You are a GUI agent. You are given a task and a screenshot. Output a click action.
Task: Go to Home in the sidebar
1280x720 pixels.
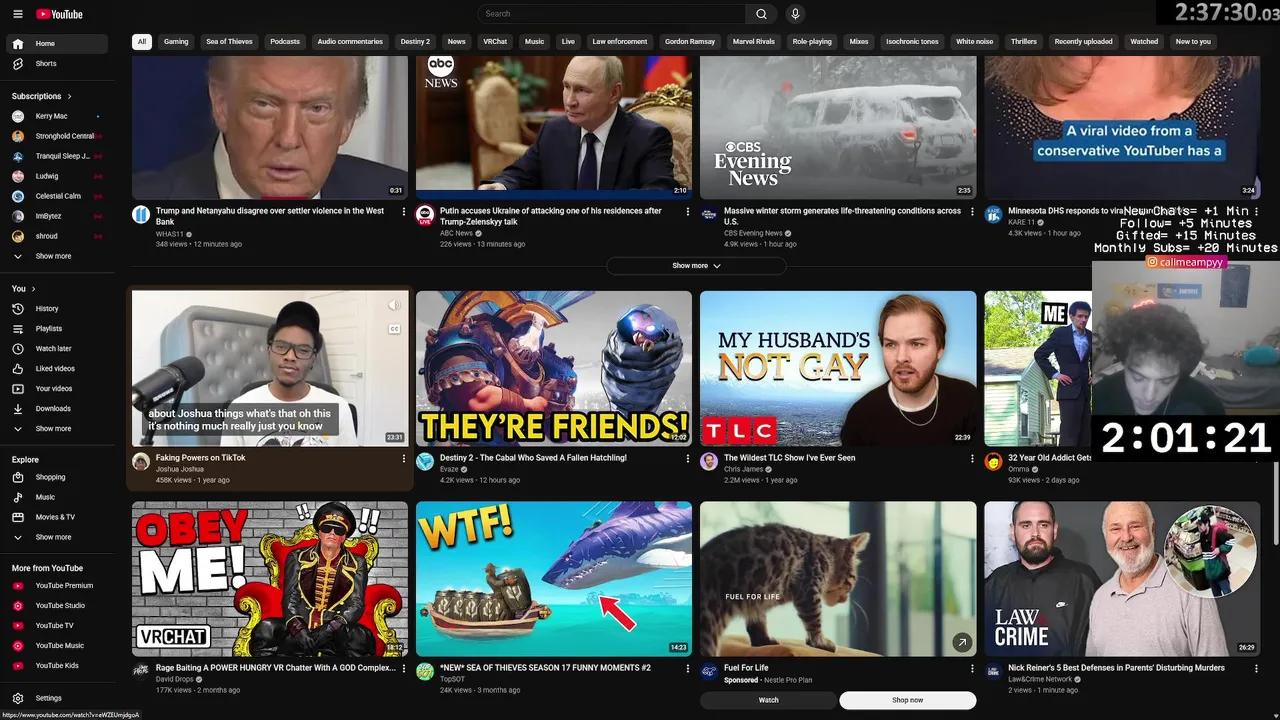[58, 44]
